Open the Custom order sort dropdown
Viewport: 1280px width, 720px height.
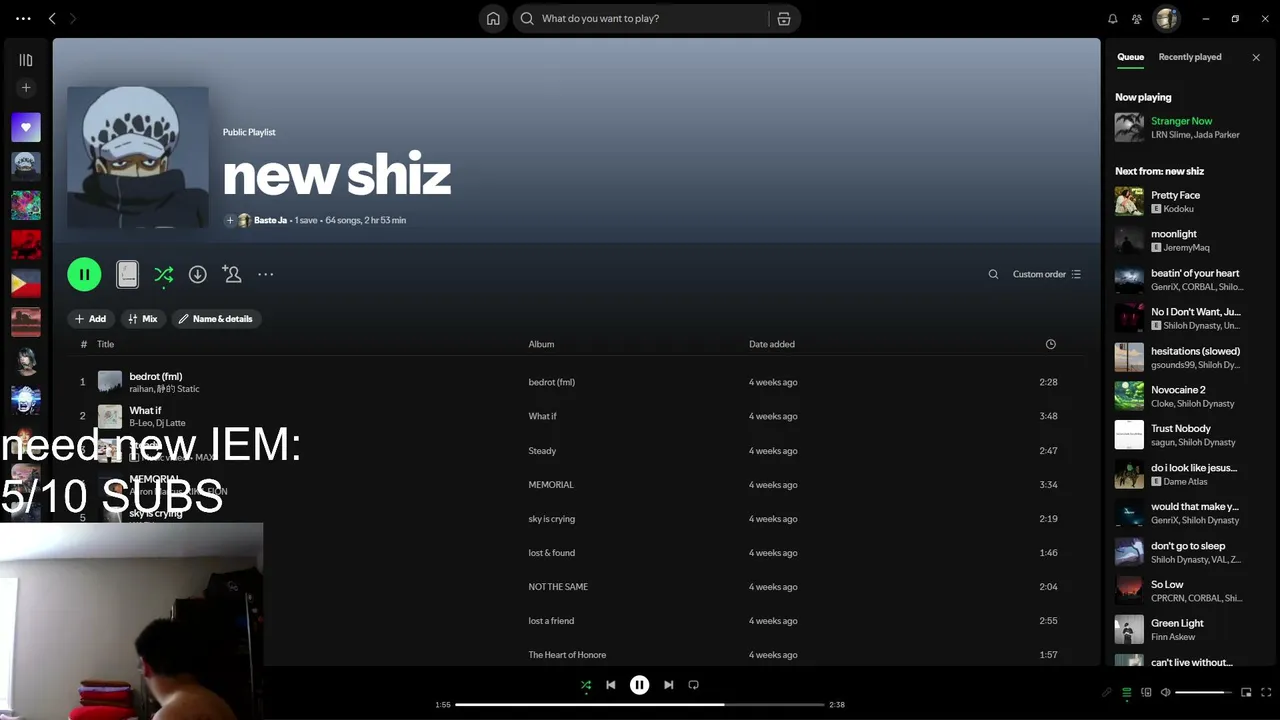tap(1047, 274)
